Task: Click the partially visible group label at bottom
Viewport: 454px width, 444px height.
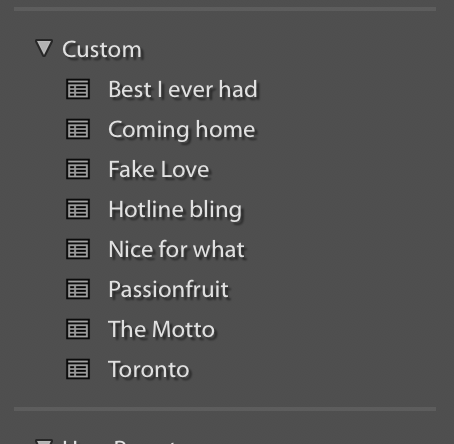Action: tap(119, 442)
